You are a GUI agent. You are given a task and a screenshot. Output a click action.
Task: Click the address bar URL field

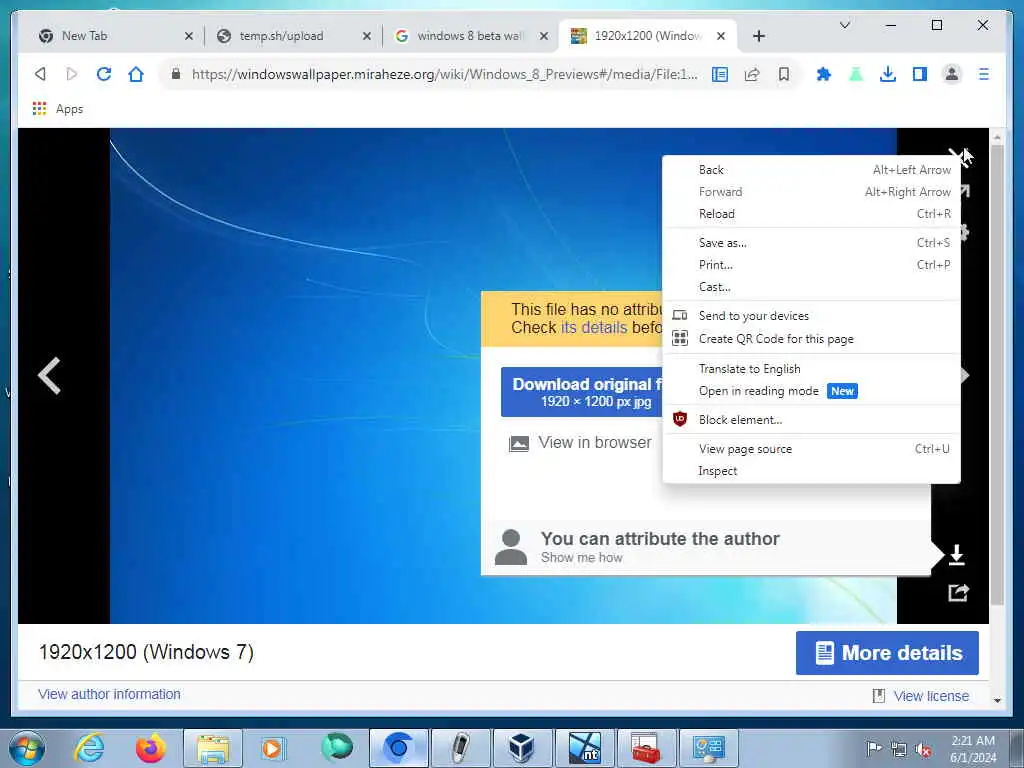444,74
